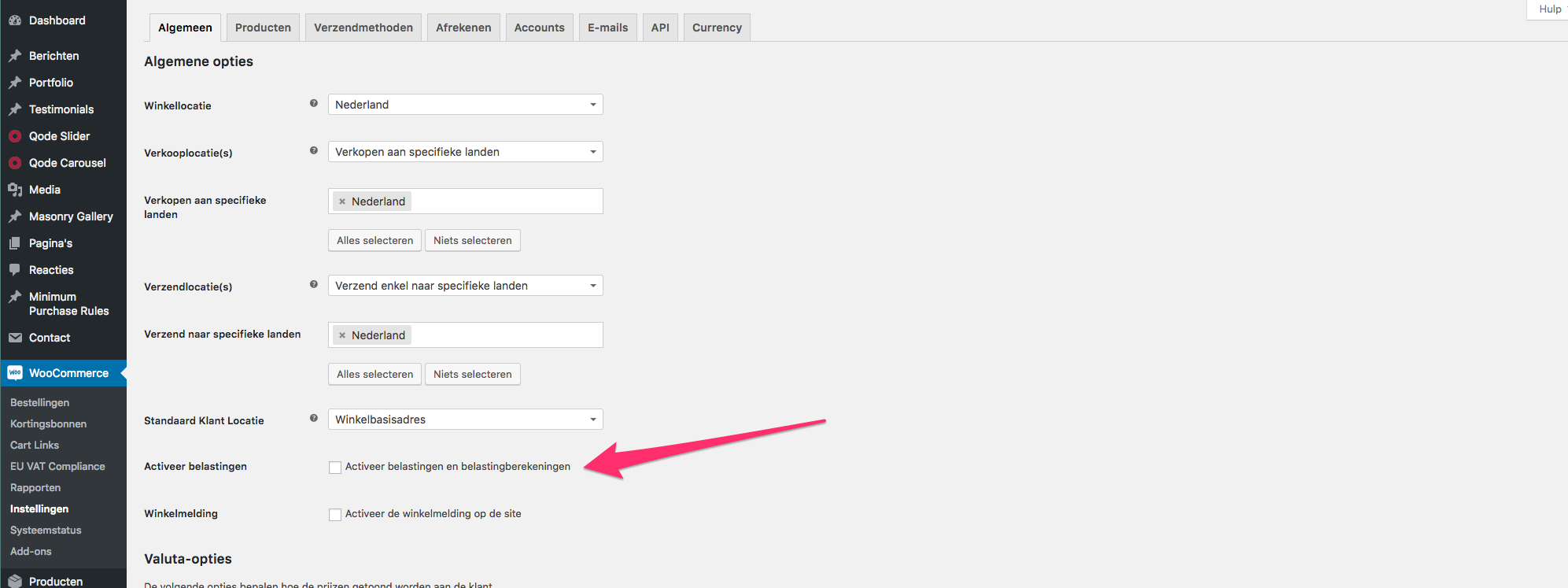Viewport: 1568px width, 588px height.
Task: Open Berichten menu item
Action: (x=63, y=56)
